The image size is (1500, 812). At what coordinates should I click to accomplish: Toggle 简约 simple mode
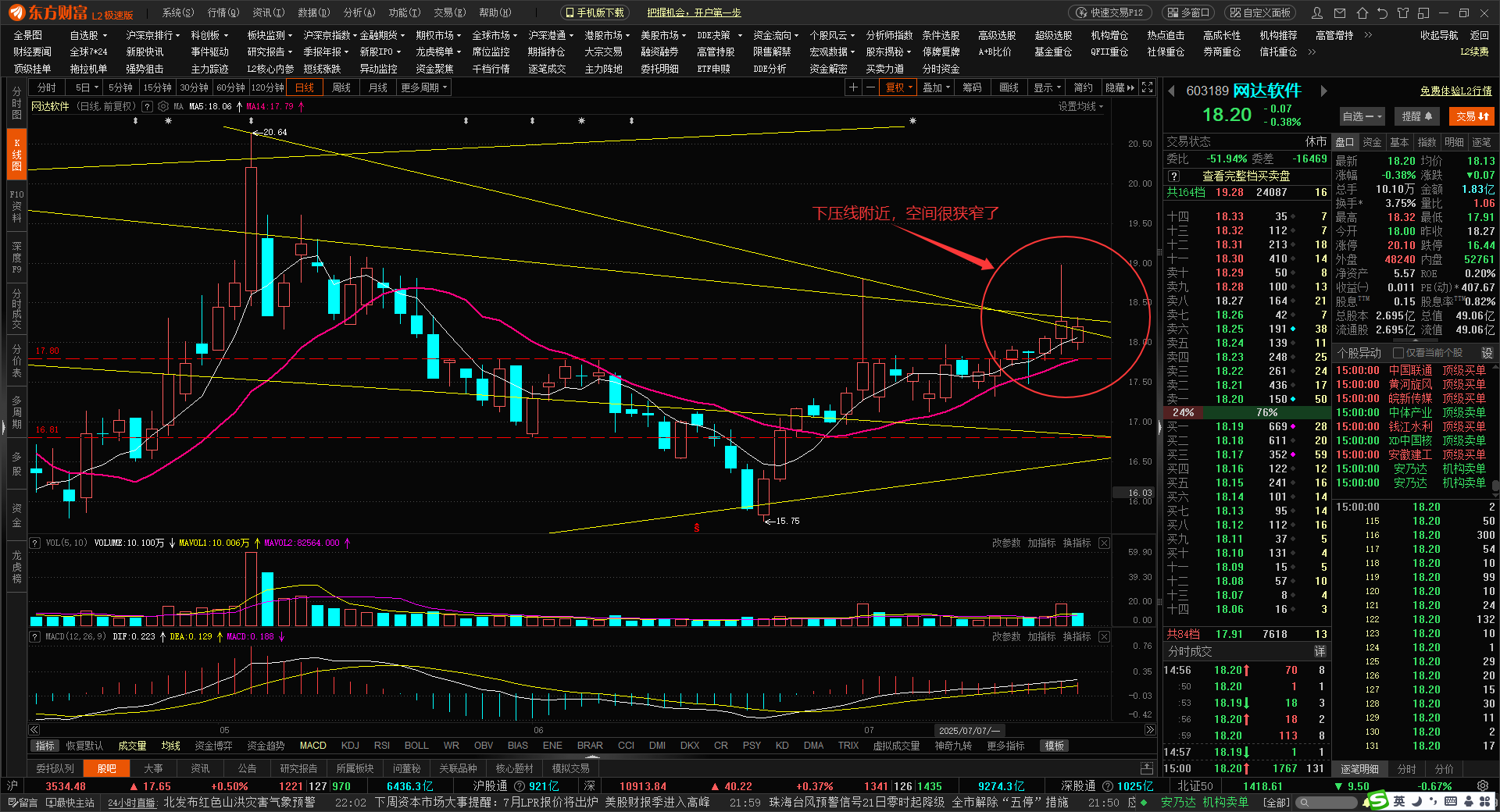pos(1083,87)
